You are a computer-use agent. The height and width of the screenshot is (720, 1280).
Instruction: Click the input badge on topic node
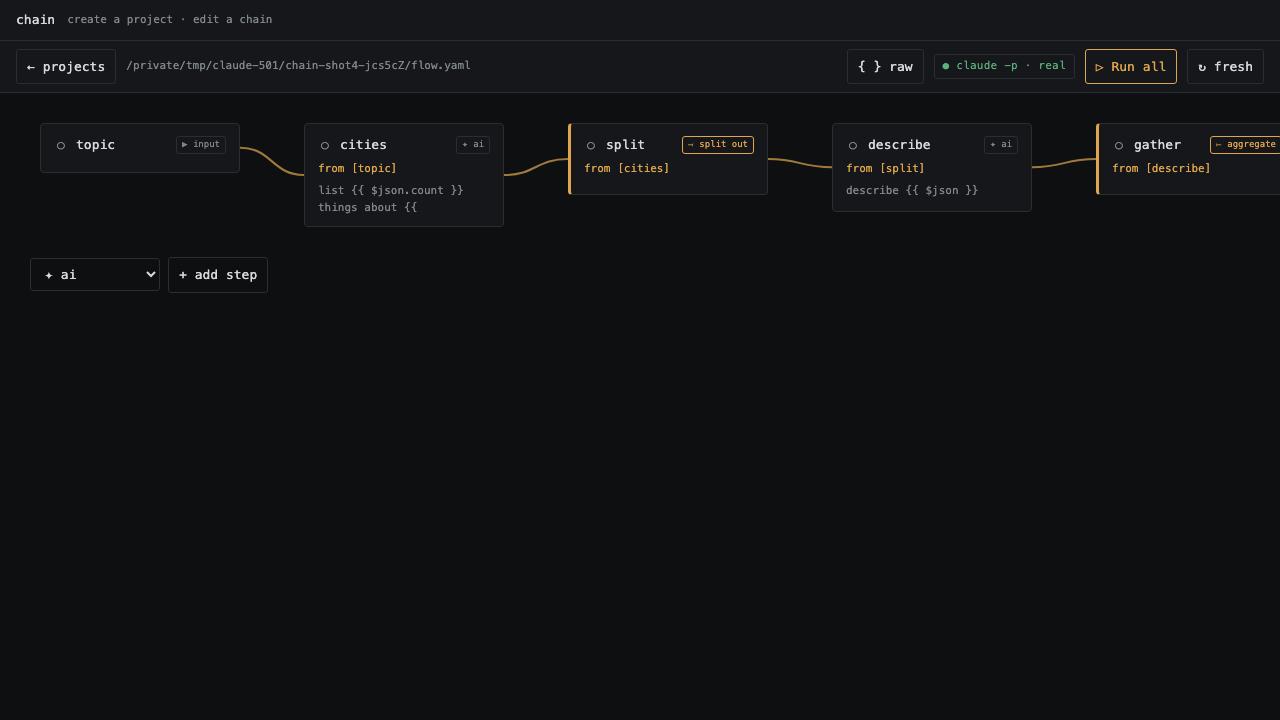pyautogui.click(x=201, y=145)
